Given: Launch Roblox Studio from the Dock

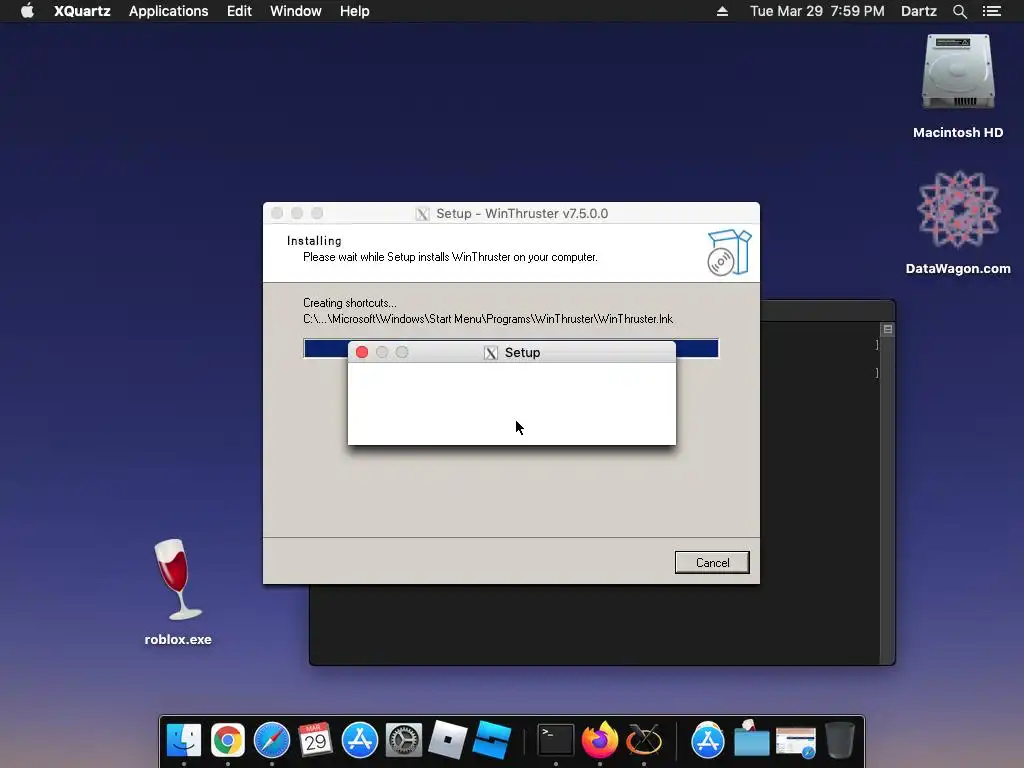Looking at the screenshot, I should click(x=491, y=740).
